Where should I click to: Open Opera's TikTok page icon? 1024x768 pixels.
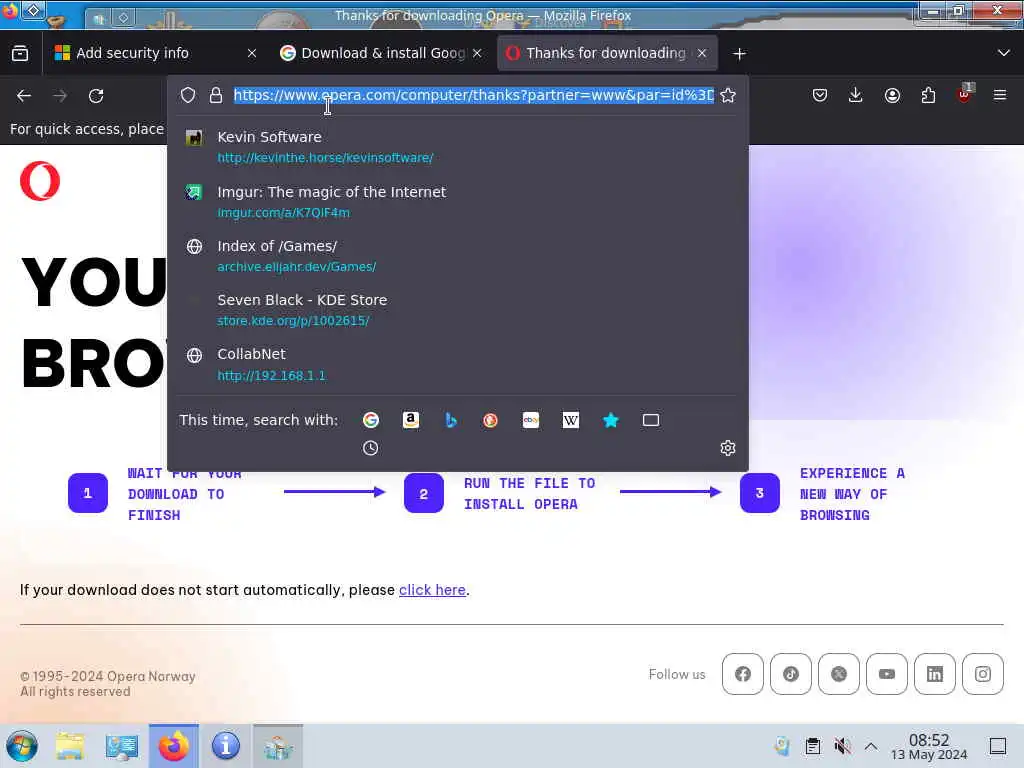coord(791,674)
